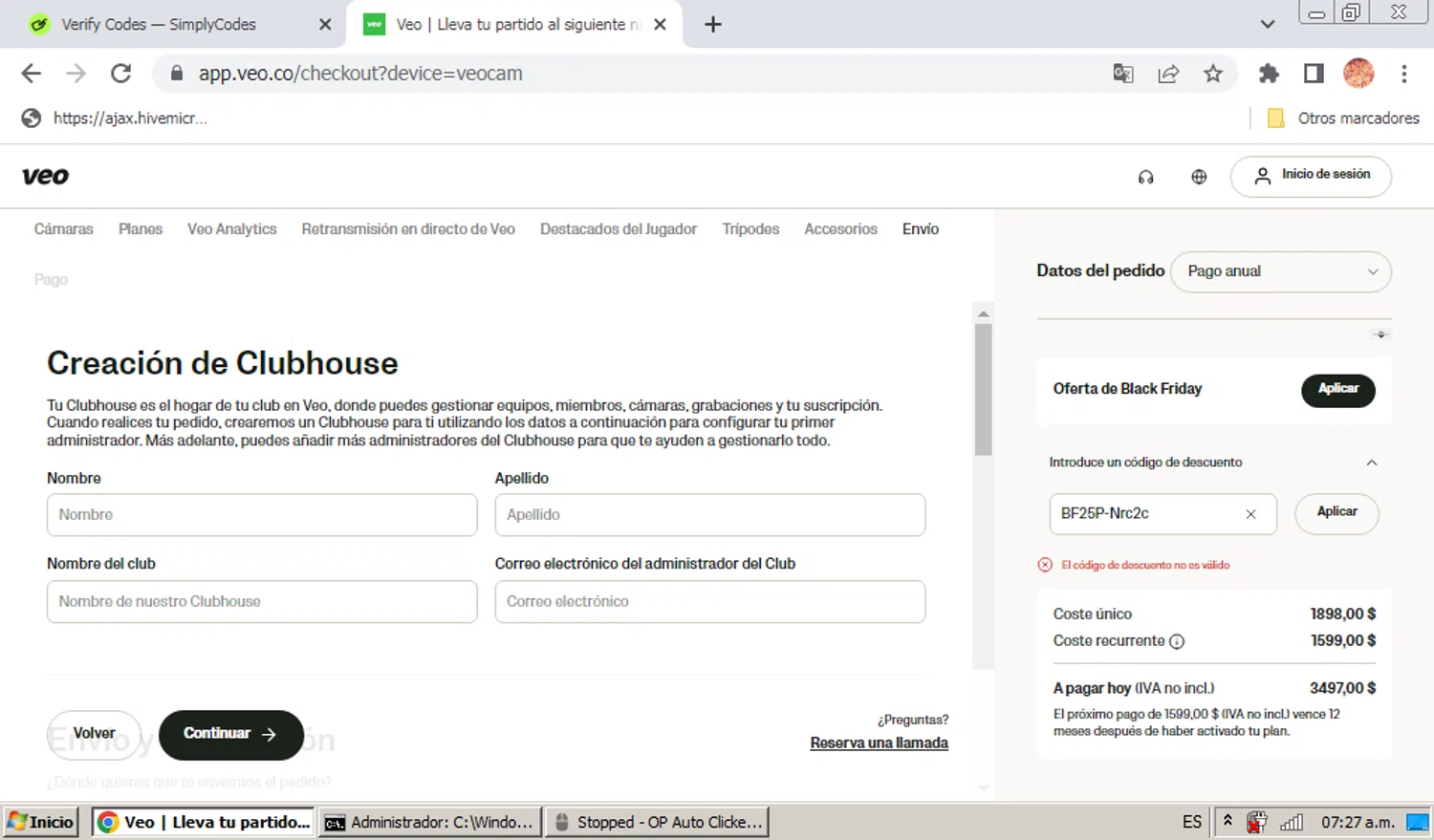Click the form scrollbar thumb
Viewport: 1434px width, 840px height.
click(x=983, y=390)
